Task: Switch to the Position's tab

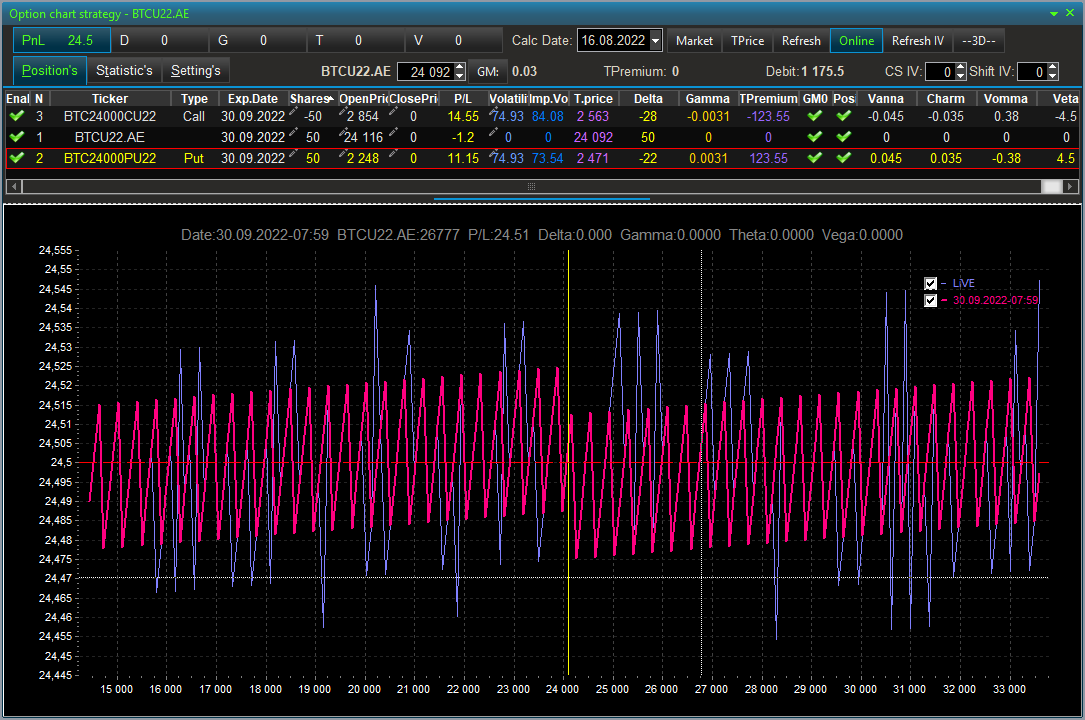Action: (x=50, y=71)
